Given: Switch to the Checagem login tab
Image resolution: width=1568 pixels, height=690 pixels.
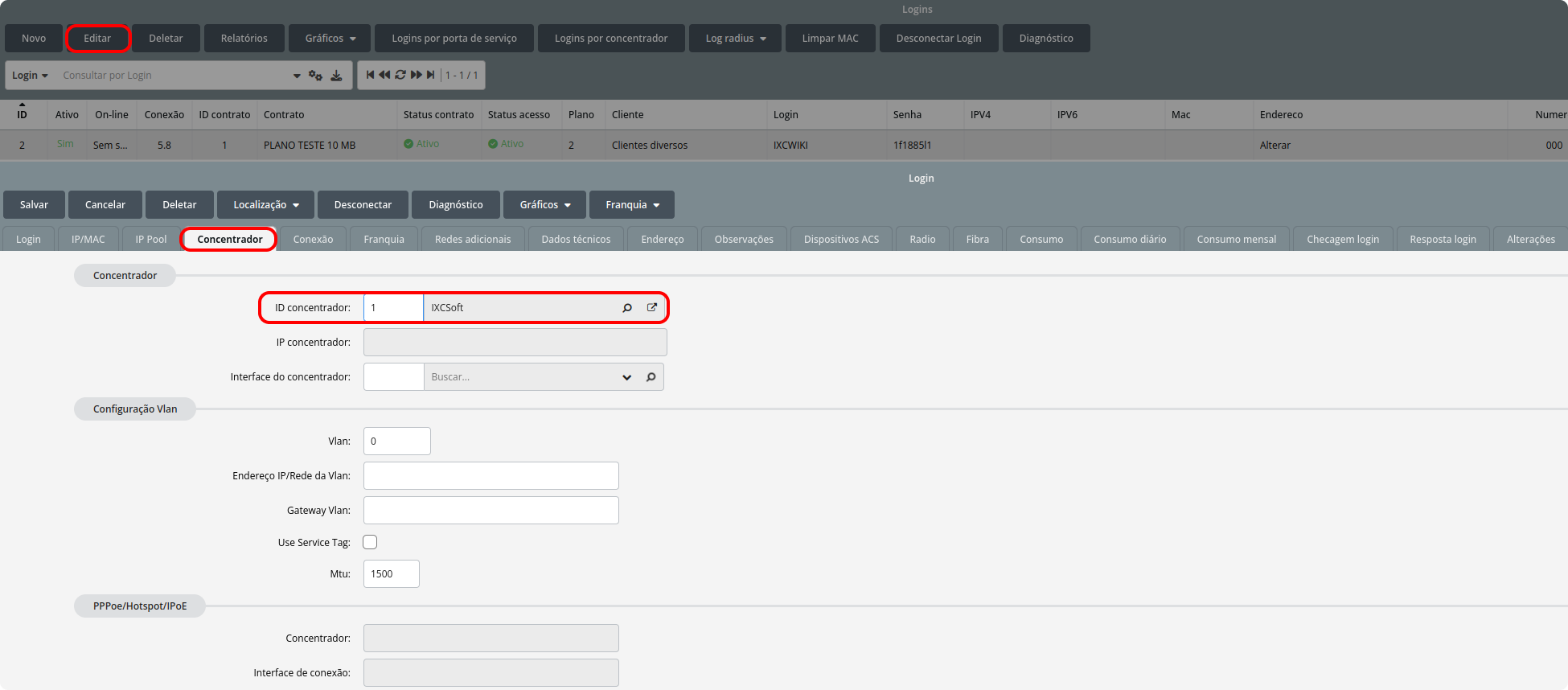Looking at the screenshot, I should [x=1342, y=240].
